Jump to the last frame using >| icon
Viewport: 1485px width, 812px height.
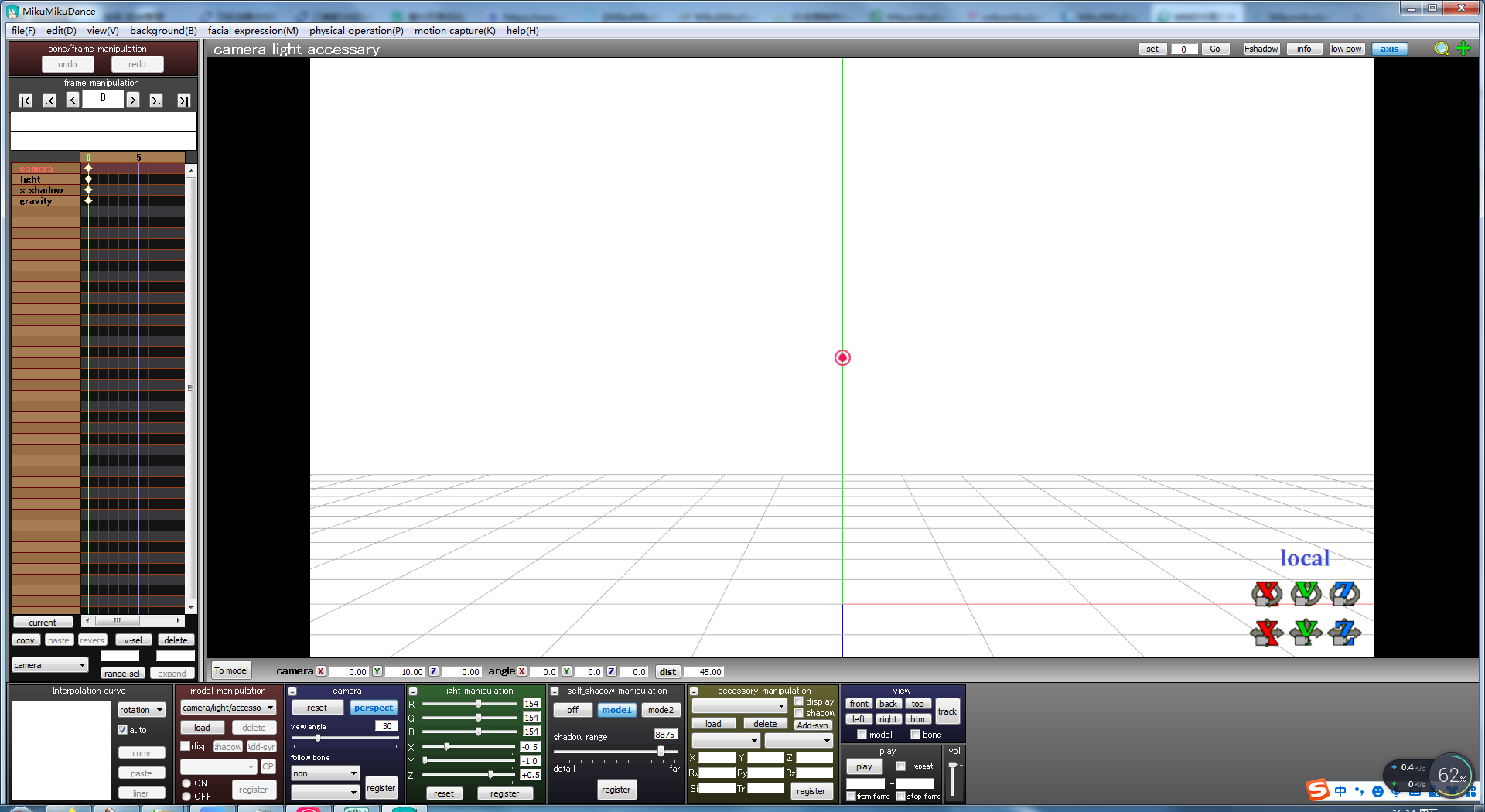[x=183, y=100]
